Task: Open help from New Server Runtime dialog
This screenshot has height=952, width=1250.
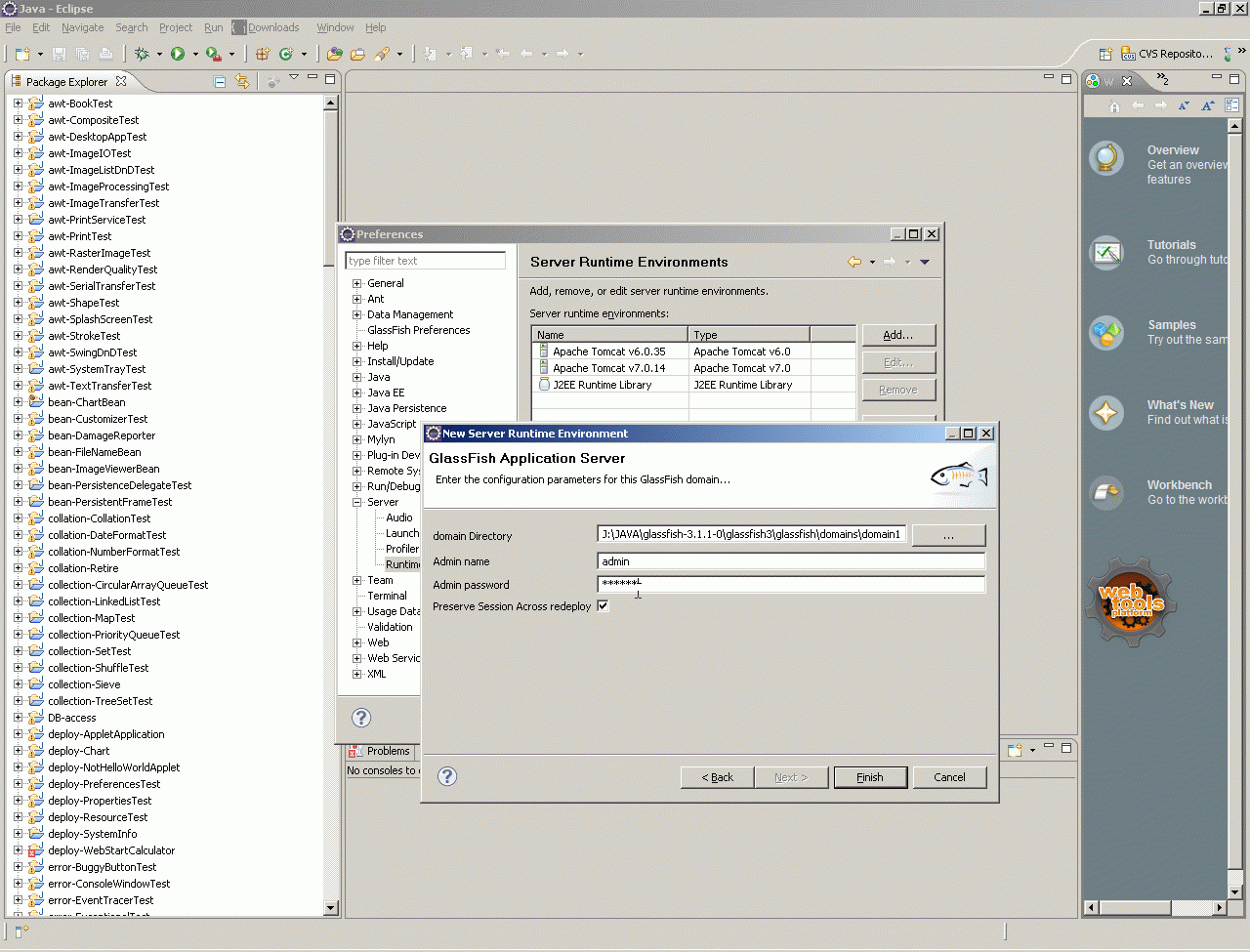Action: click(x=447, y=776)
